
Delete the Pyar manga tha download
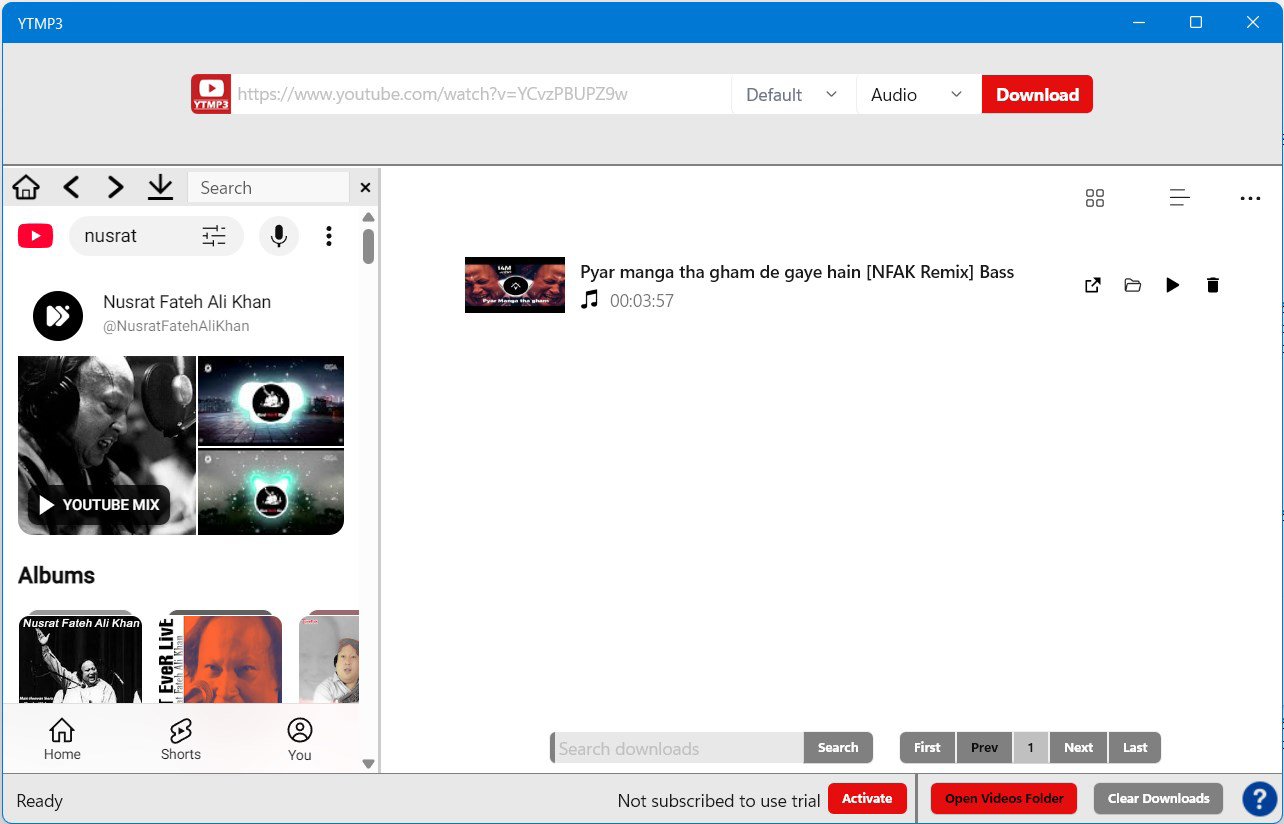(x=1213, y=285)
